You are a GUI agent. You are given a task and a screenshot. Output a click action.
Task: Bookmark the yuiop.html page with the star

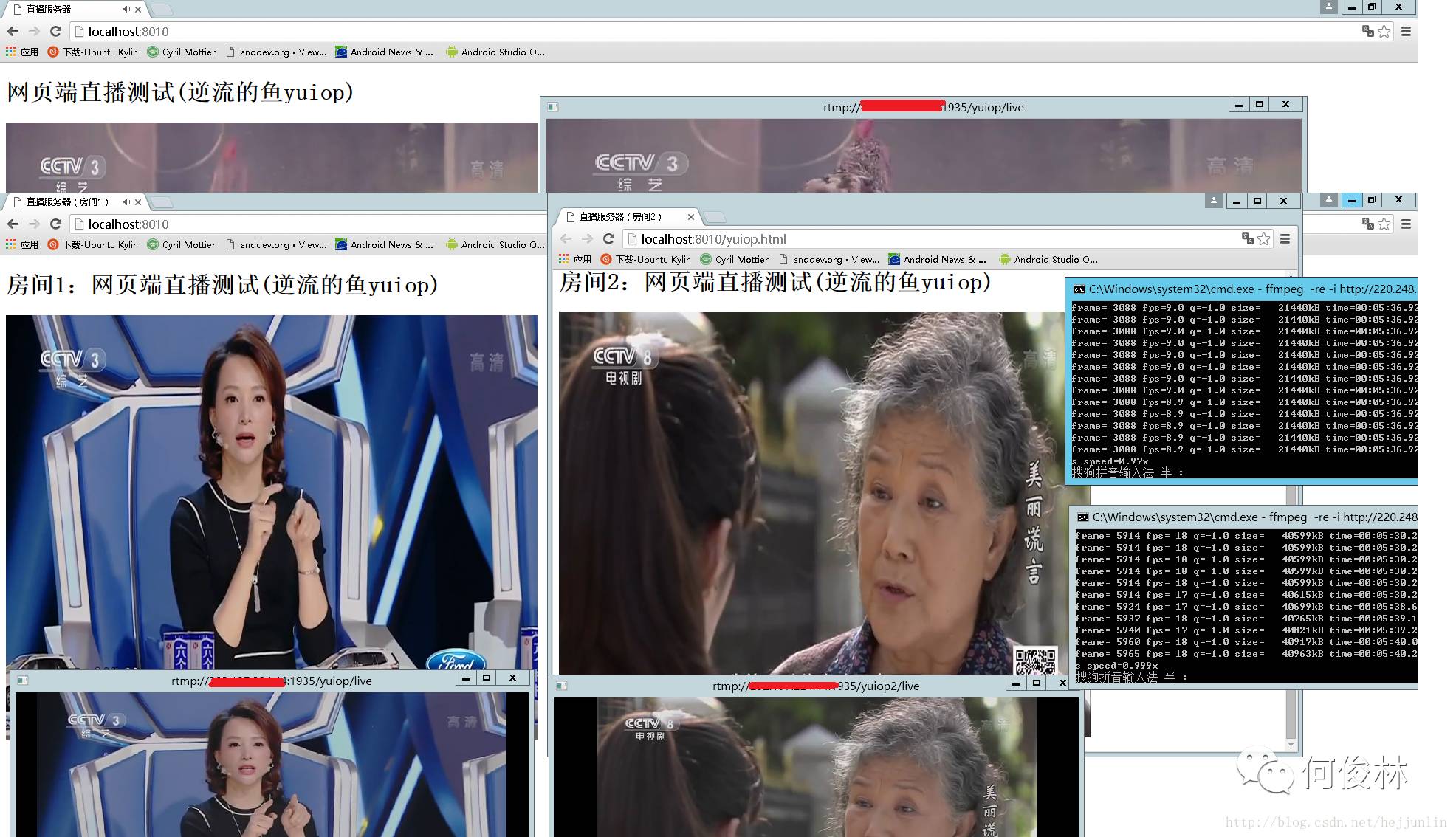pyautogui.click(x=1264, y=238)
